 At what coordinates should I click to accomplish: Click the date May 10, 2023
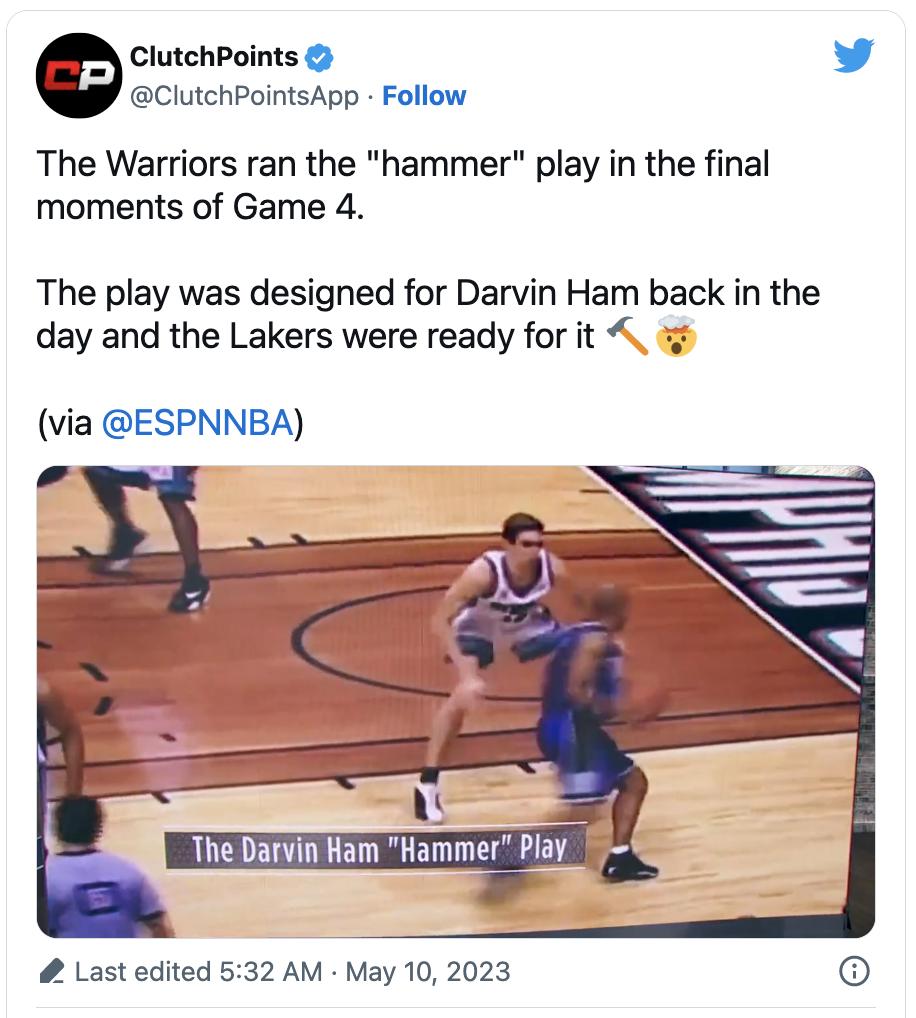tap(428, 972)
